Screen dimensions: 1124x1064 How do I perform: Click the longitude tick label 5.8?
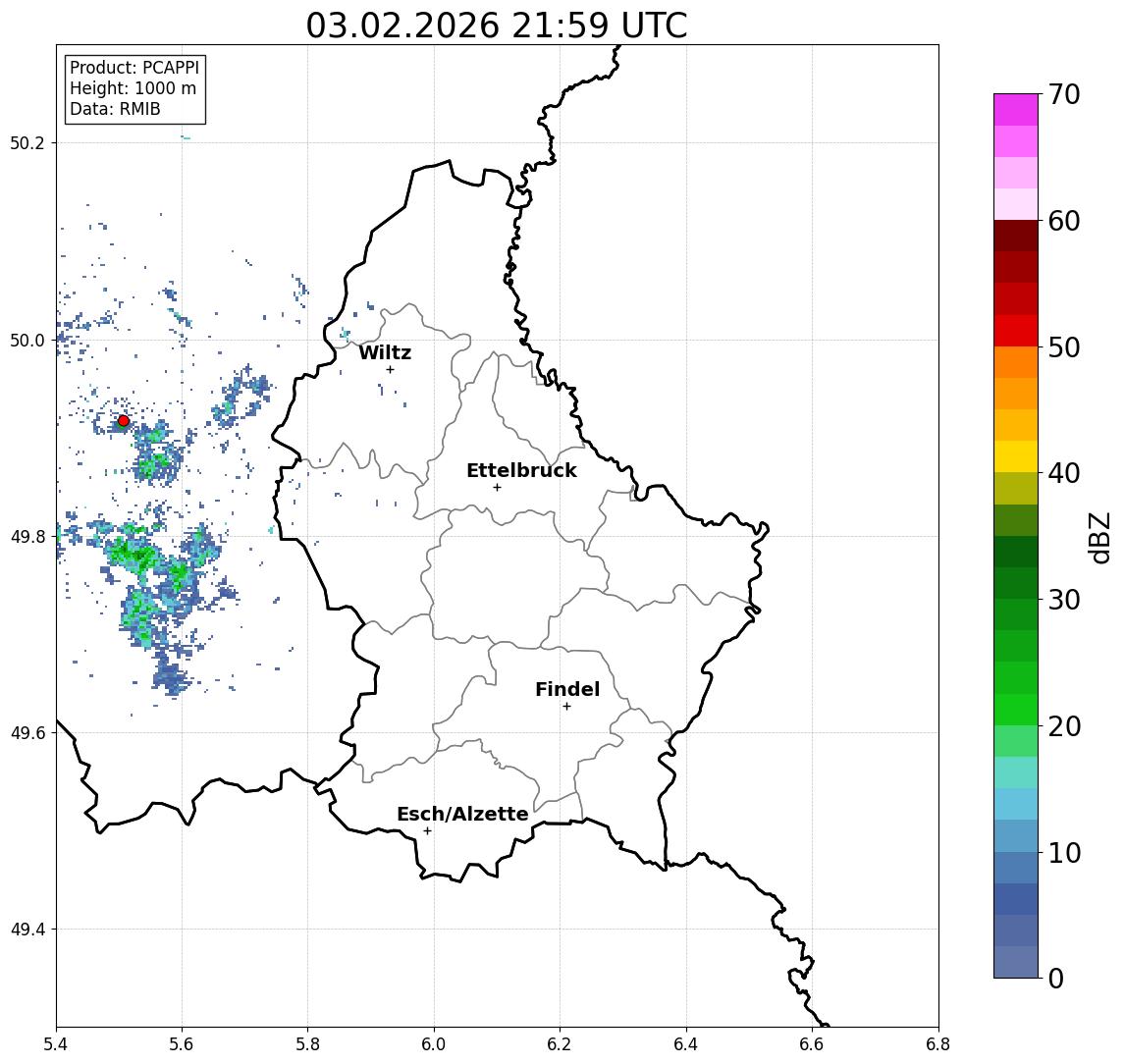(x=307, y=1044)
